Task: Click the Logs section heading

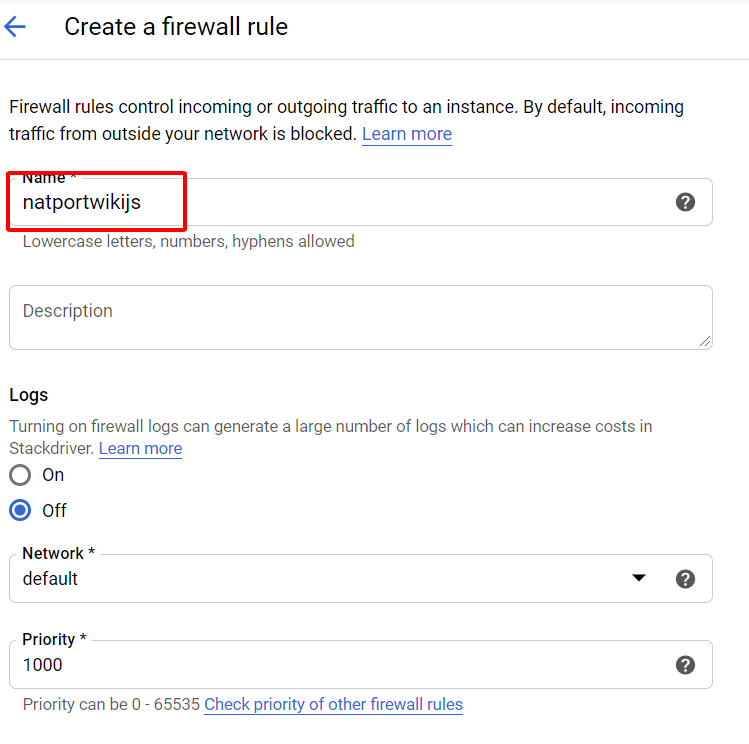Action: click(28, 395)
